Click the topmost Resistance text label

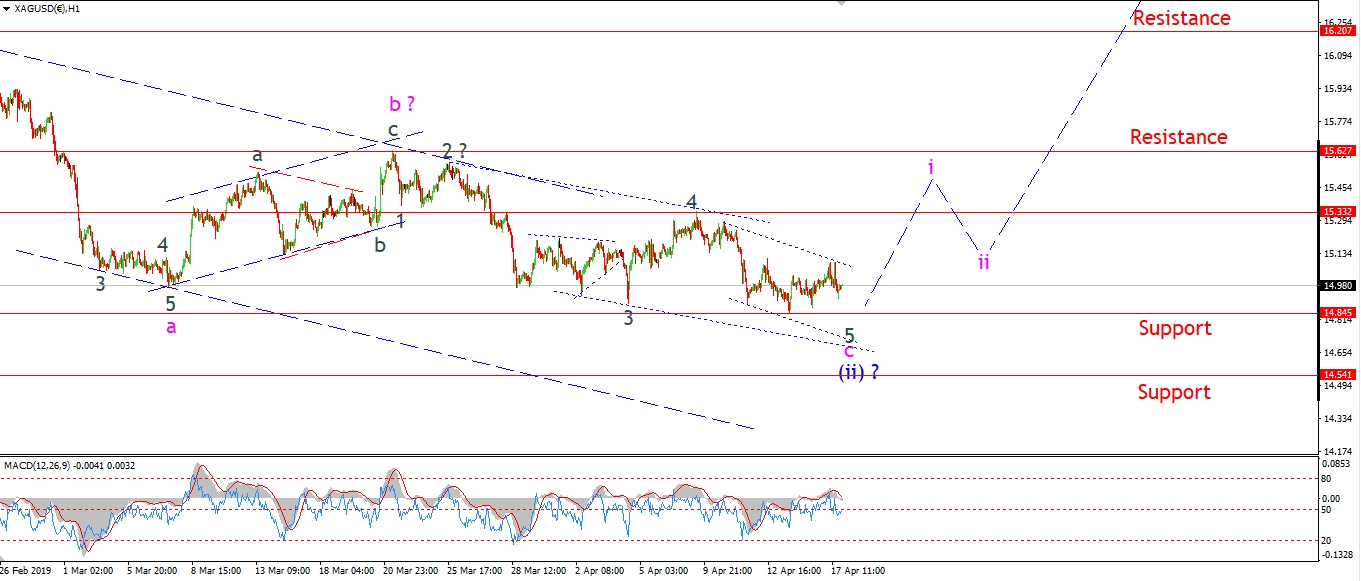[x=1181, y=18]
